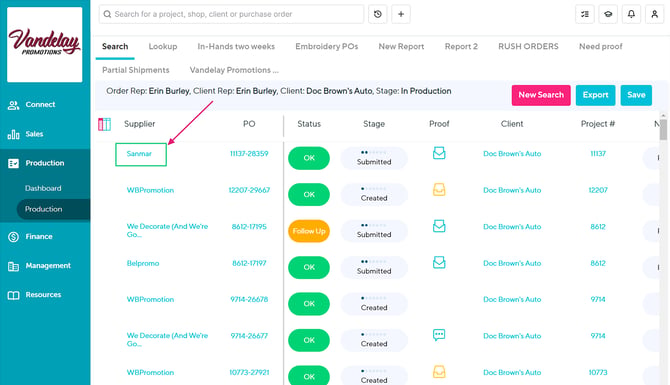
Task: Select the Production sub-item under Dashboard
Action: [x=53, y=209]
